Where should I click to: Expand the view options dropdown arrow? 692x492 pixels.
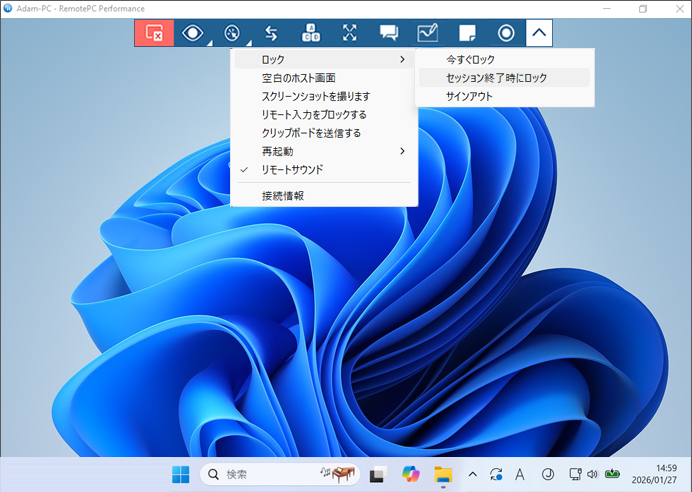210,43
